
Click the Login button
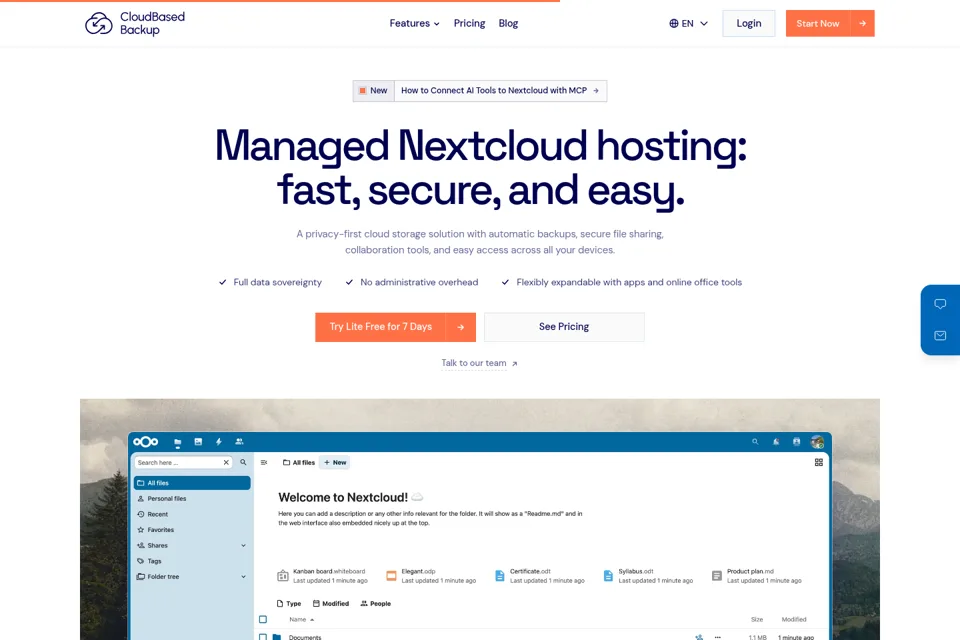(749, 23)
